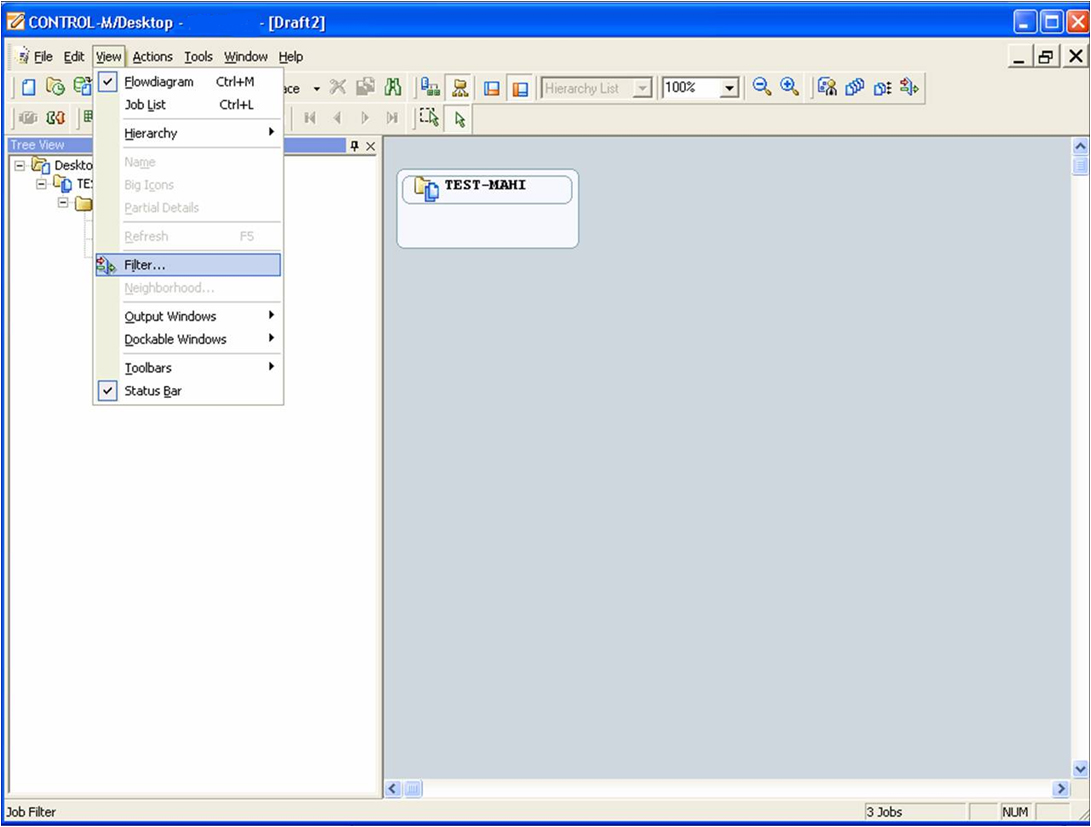
Task: Open the Actions menu
Action: pyautogui.click(x=152, y=56)
